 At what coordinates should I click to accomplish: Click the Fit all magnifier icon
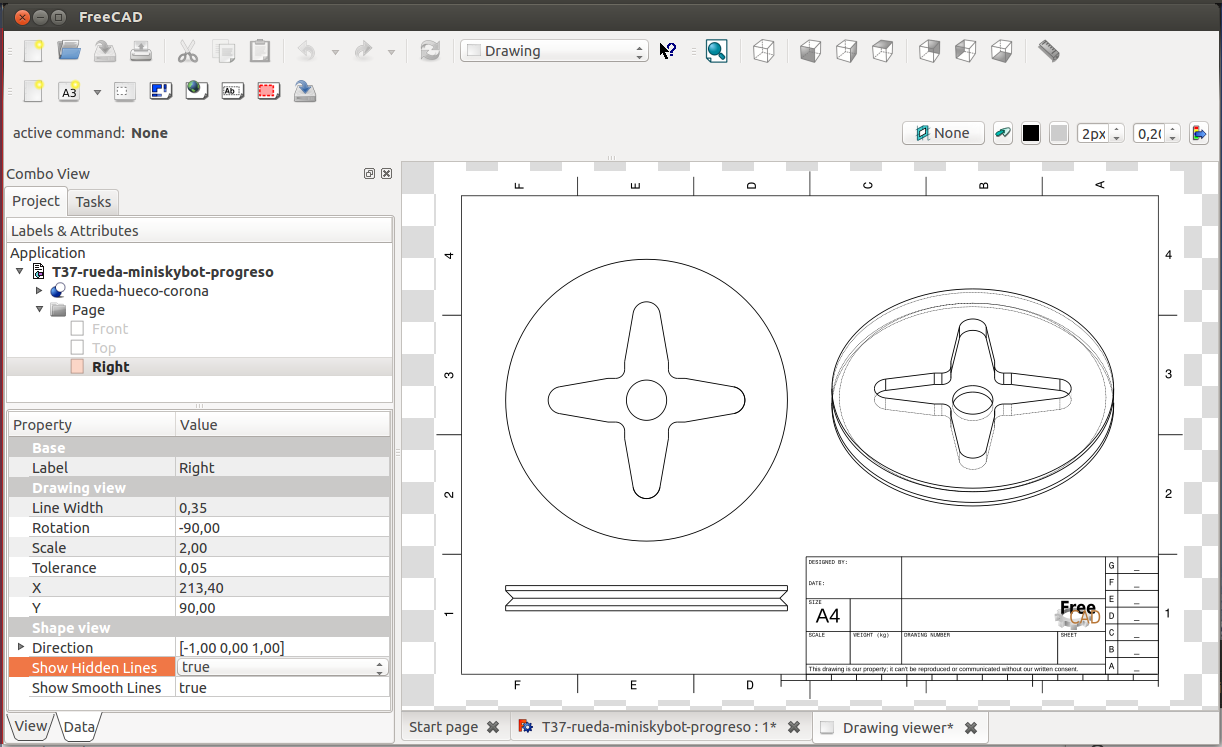click(x=716, y=51)
